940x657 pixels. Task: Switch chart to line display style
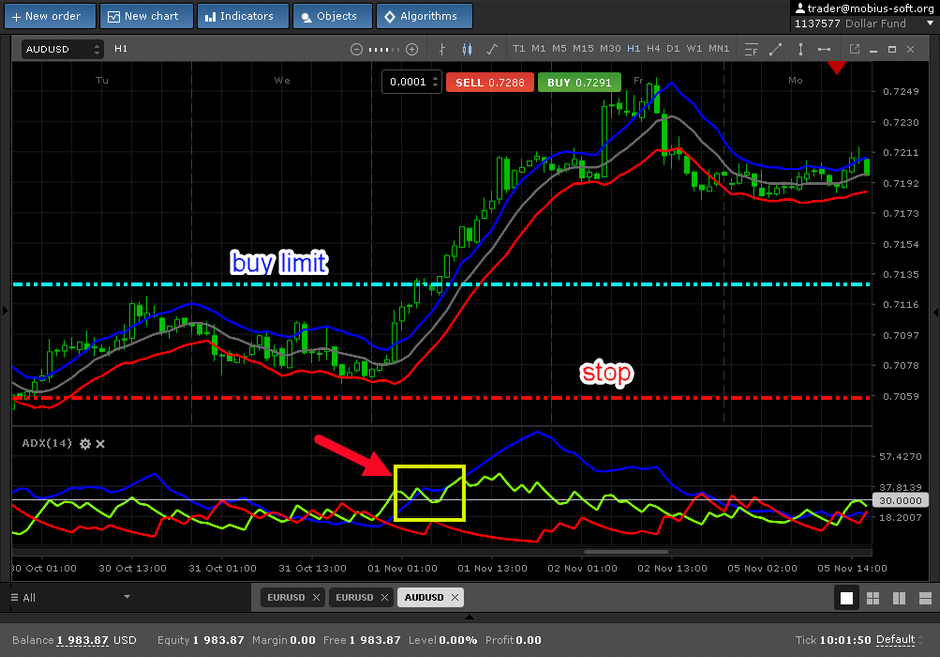click(x=492, y=49)
